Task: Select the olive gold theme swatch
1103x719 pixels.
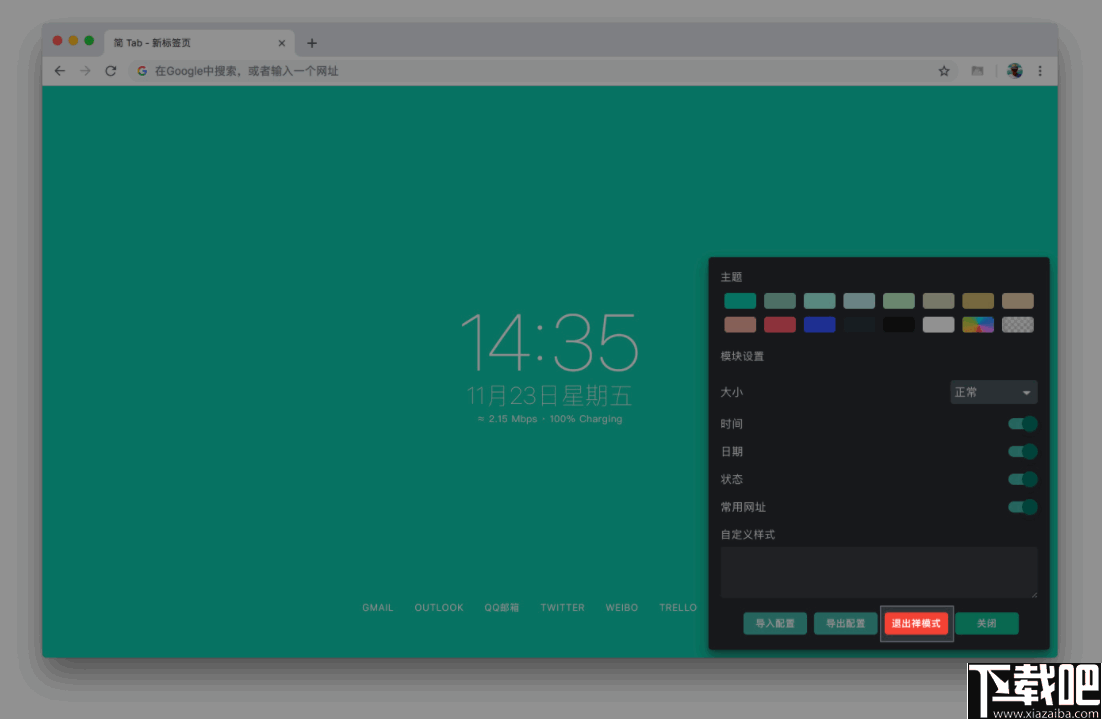Action: (978, 301)
